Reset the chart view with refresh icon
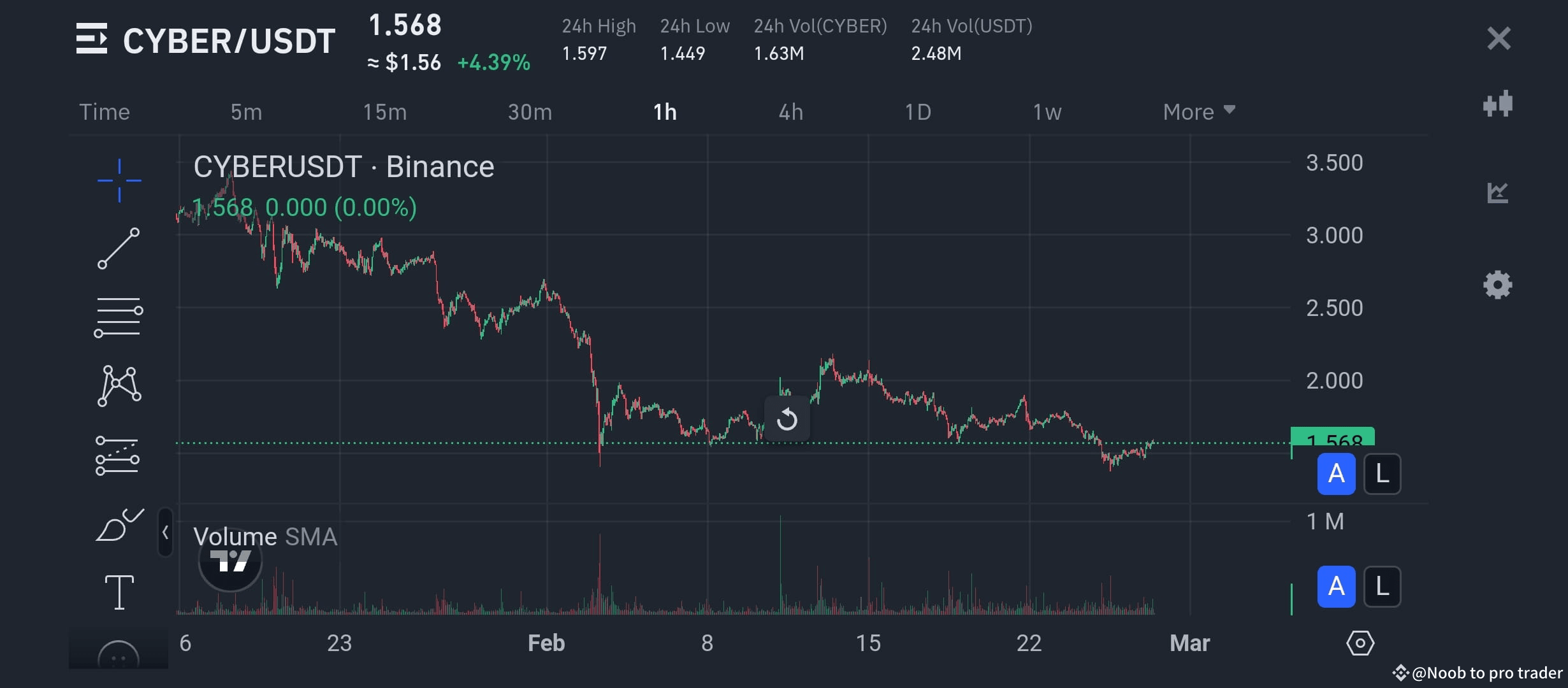The image size is (1568, 688). (787, 419)
